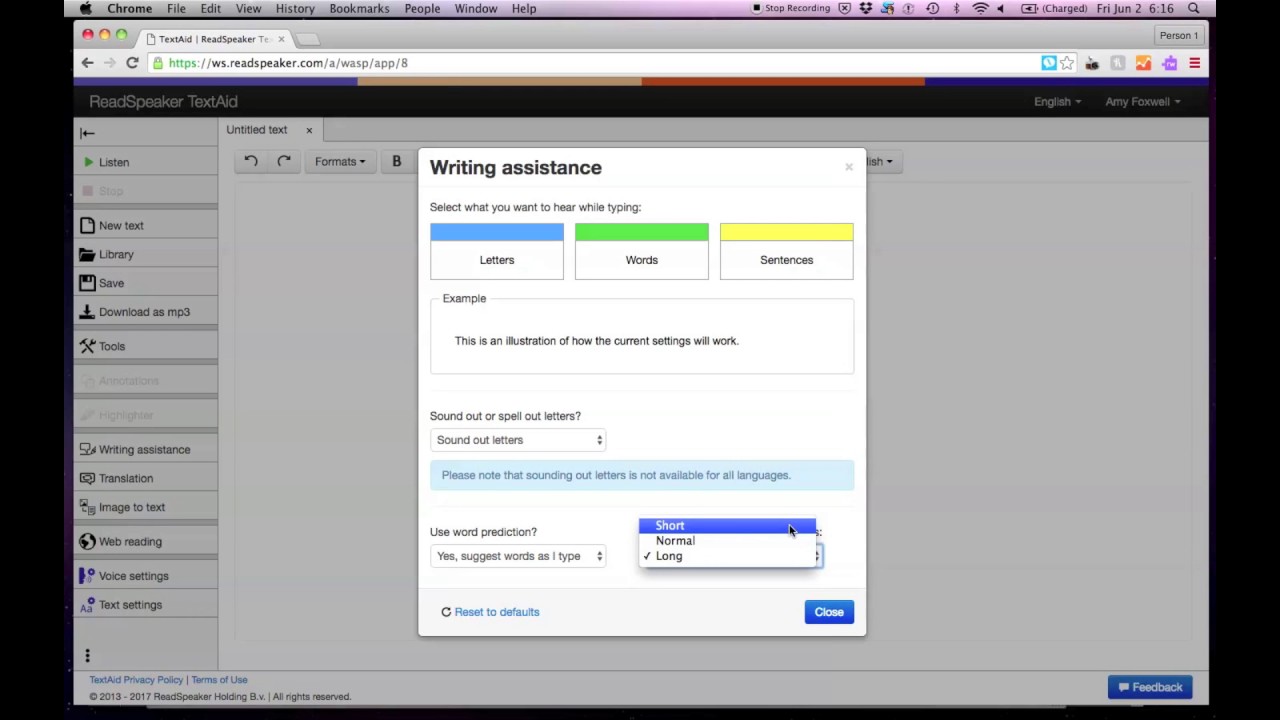Click the Listen play icon
The image size is (1280, 720).
[x=88, y=162]
